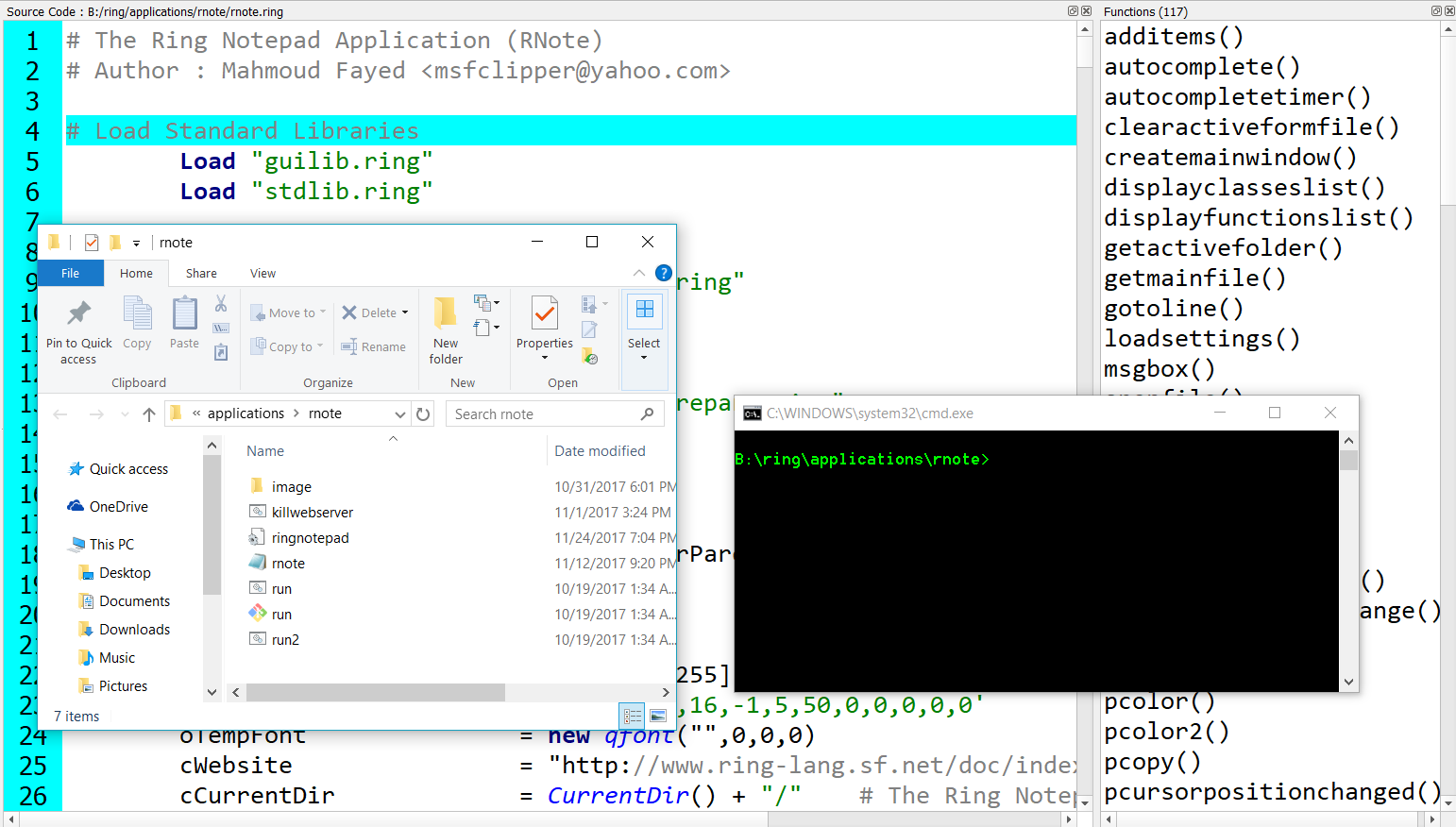Collapse the ribbon with the chevron
The height and width of the screenshot is (827, 1456).
tap(639, 273)
